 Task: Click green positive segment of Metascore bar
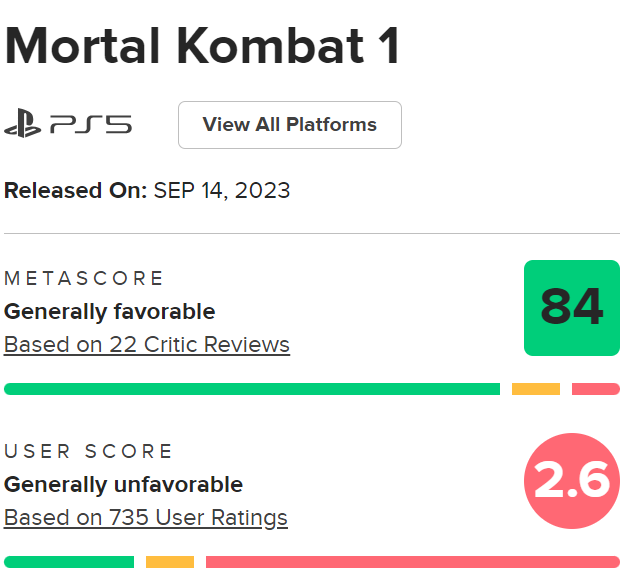click(252, 389)
